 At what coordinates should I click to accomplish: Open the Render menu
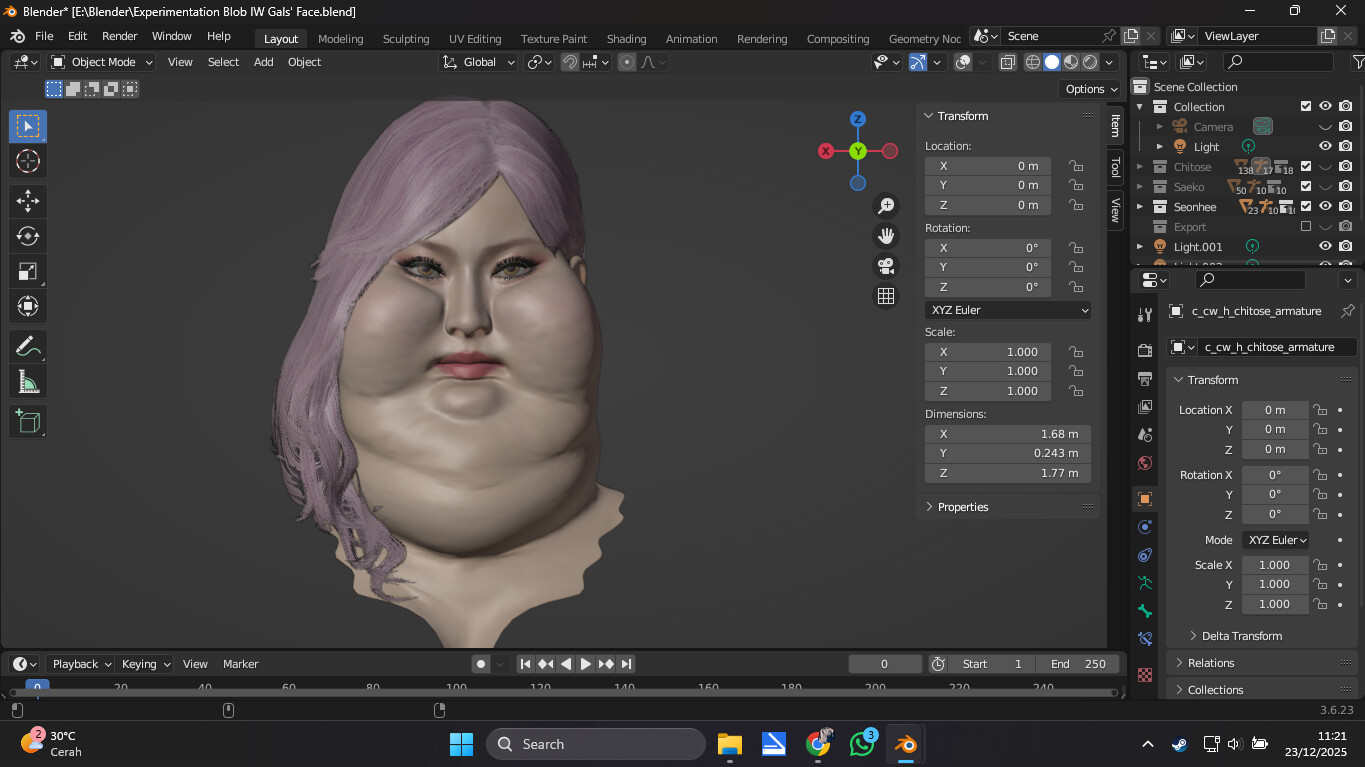click(x=120, y=36)
